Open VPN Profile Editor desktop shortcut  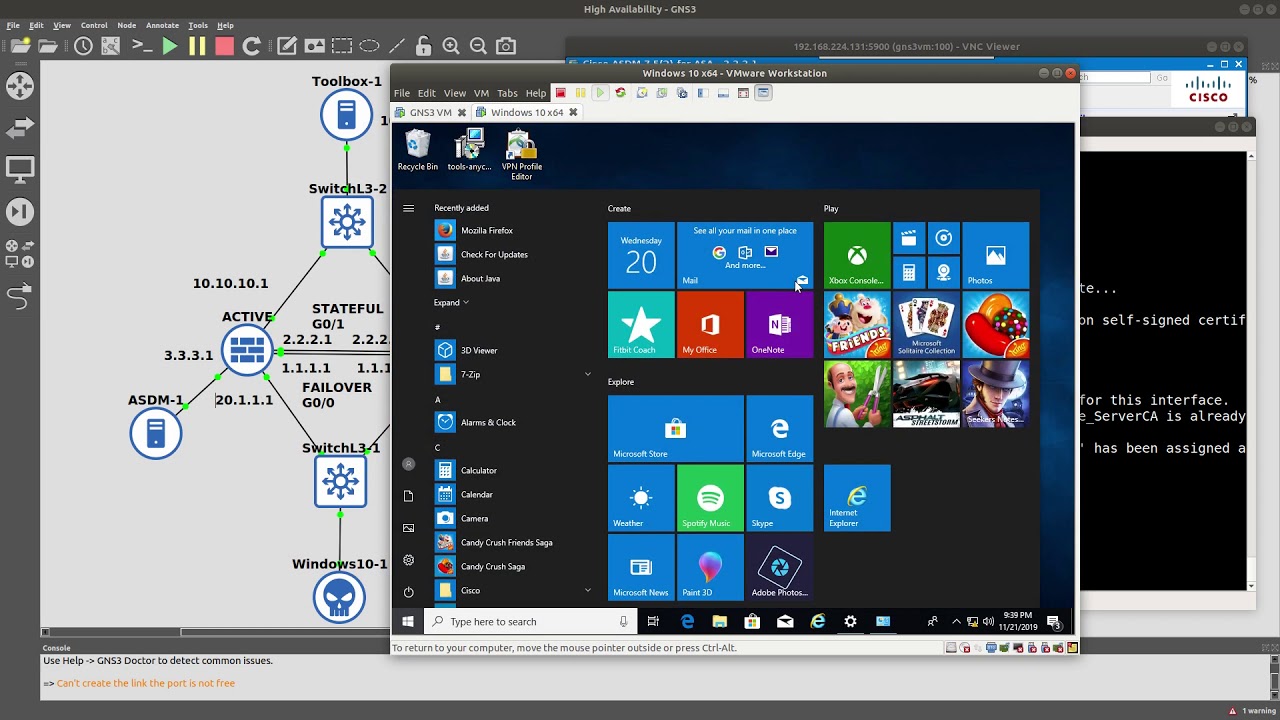pyautogui.click(x=521, y=155)
